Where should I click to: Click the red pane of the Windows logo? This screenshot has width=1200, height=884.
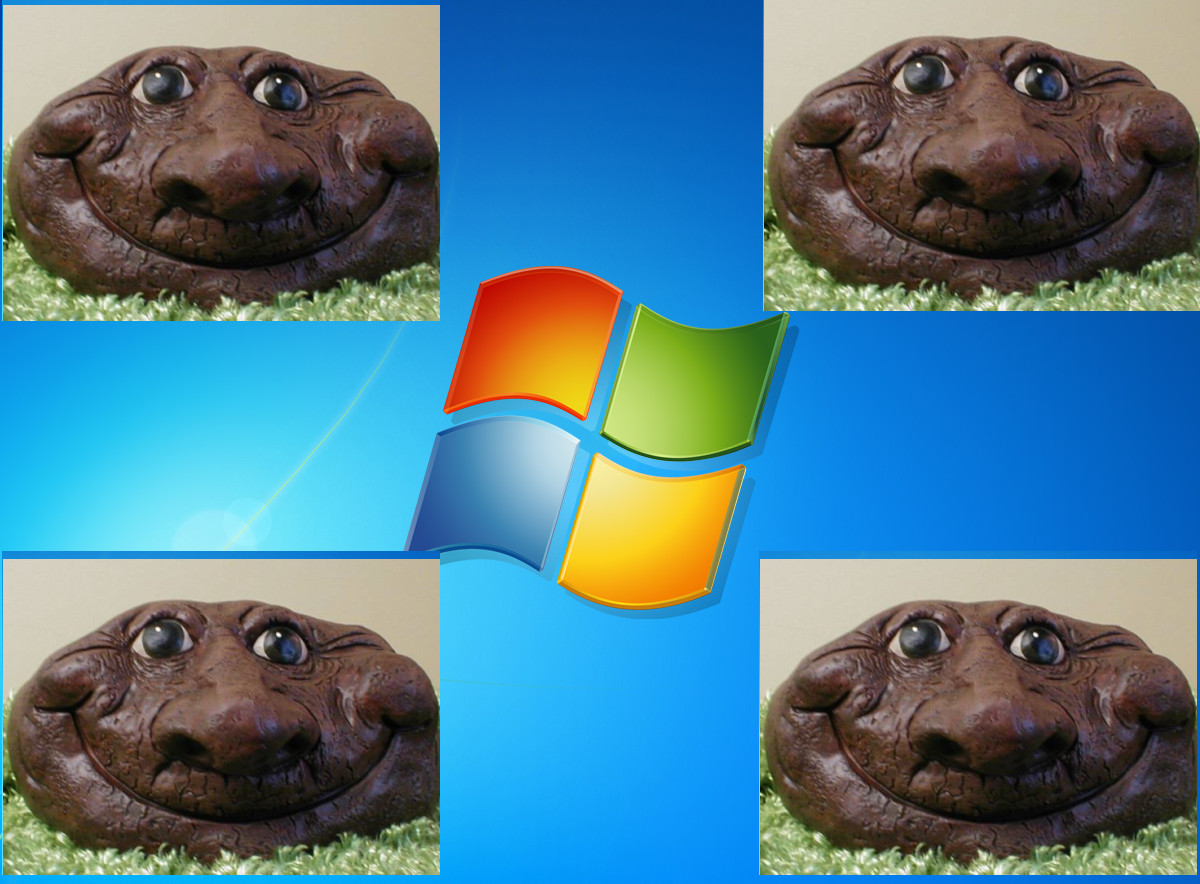(533, 342)
